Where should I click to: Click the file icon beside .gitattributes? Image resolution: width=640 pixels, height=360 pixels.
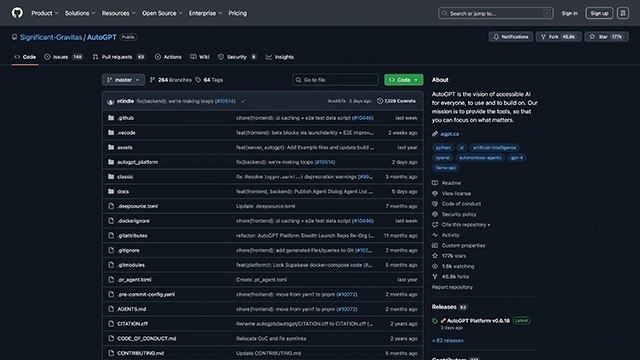coord(111,236)
